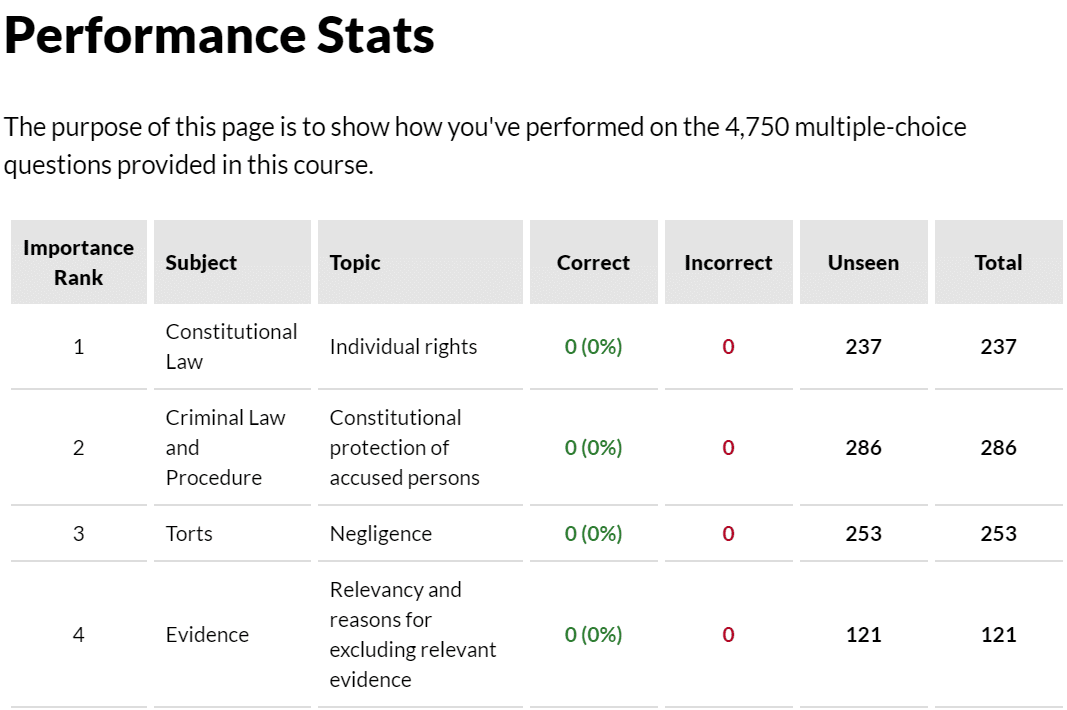Screen dimensions: 1067x710
Task: Select the Constitutional Law subject cell
Action: 231,346
